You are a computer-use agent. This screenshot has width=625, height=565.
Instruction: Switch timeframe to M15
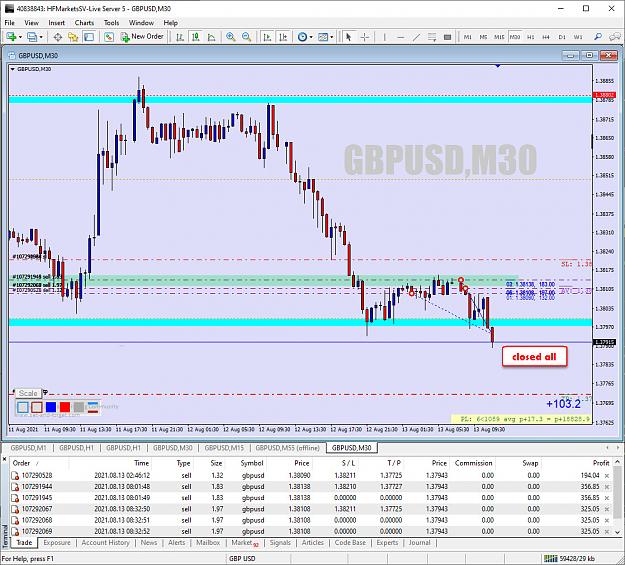[x=499, y=37]
